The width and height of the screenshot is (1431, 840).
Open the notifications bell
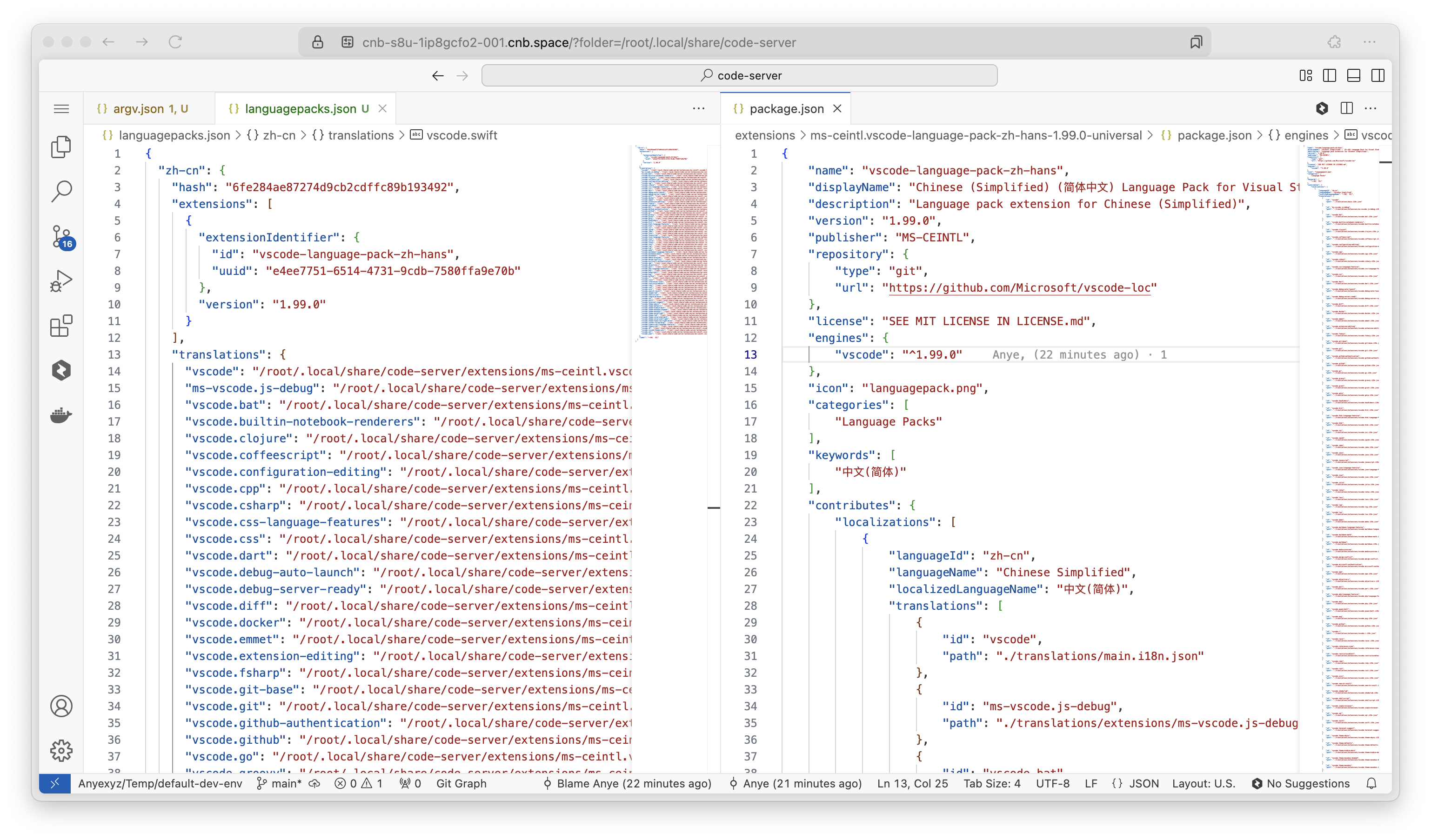(x=1371, y=783)
